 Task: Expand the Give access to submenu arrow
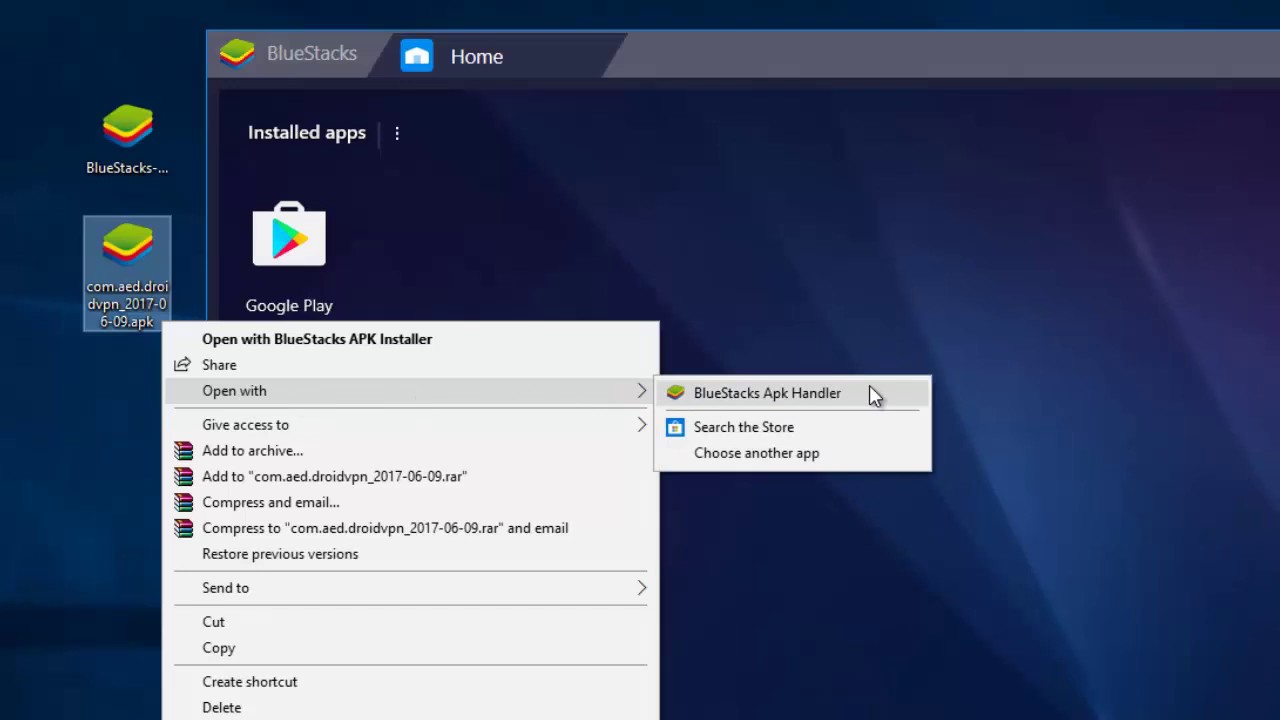[642, 425]
